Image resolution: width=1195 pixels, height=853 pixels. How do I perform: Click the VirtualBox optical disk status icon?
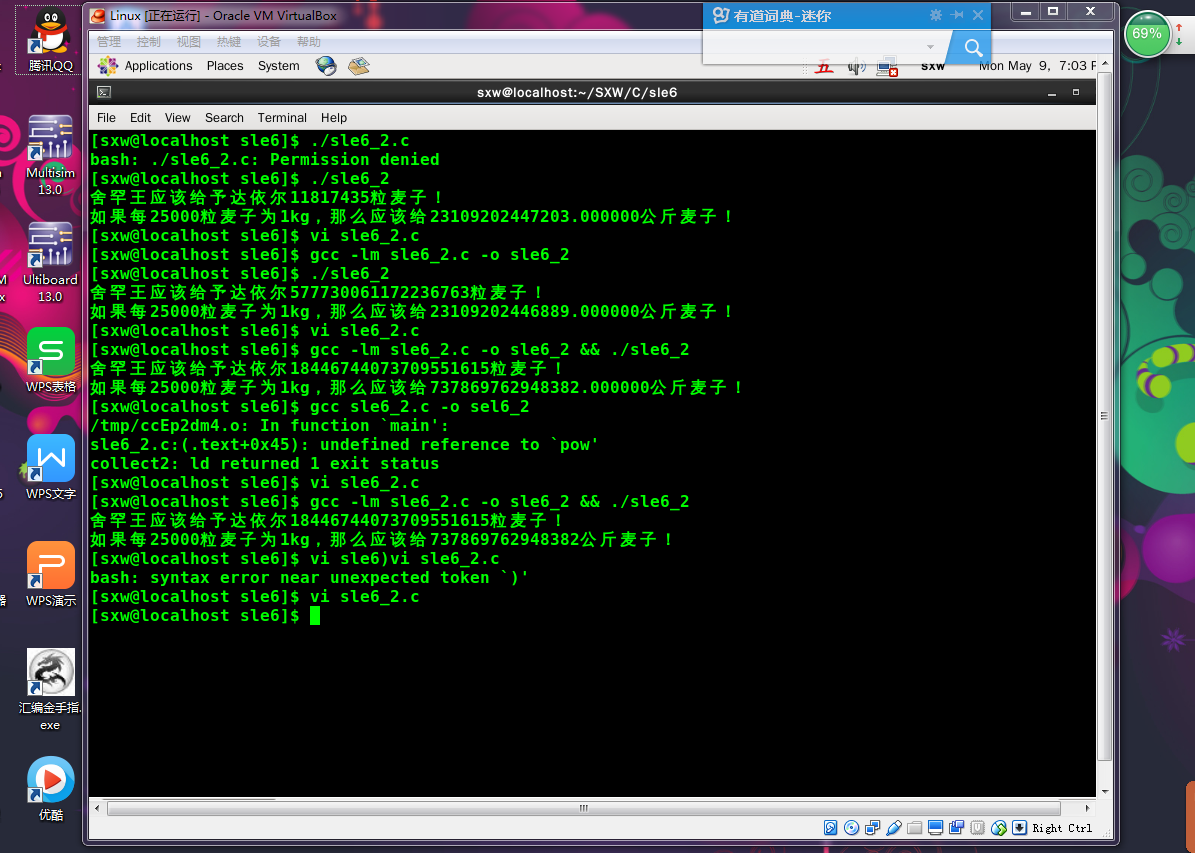pos(851,828)
